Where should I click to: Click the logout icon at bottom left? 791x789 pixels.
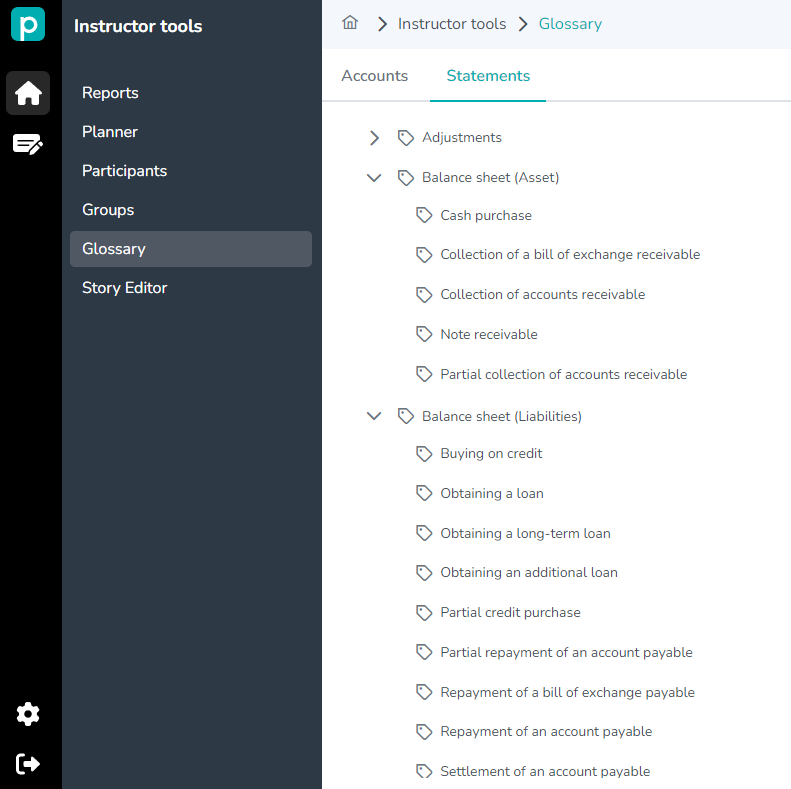(28, 764)
